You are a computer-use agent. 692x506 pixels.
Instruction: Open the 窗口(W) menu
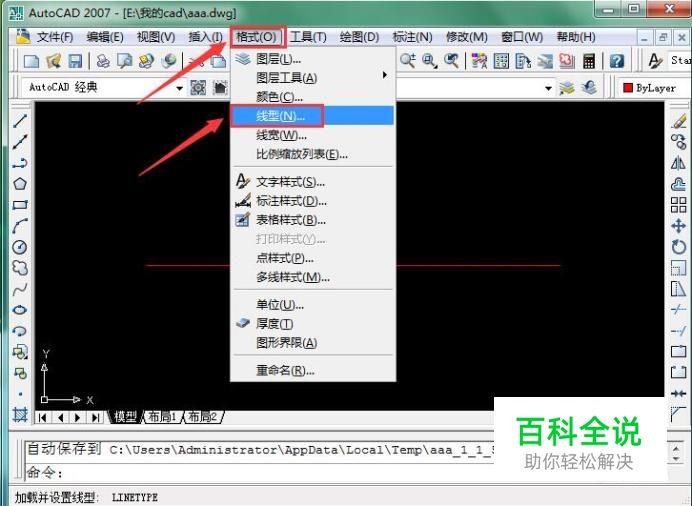pos(522,37)
